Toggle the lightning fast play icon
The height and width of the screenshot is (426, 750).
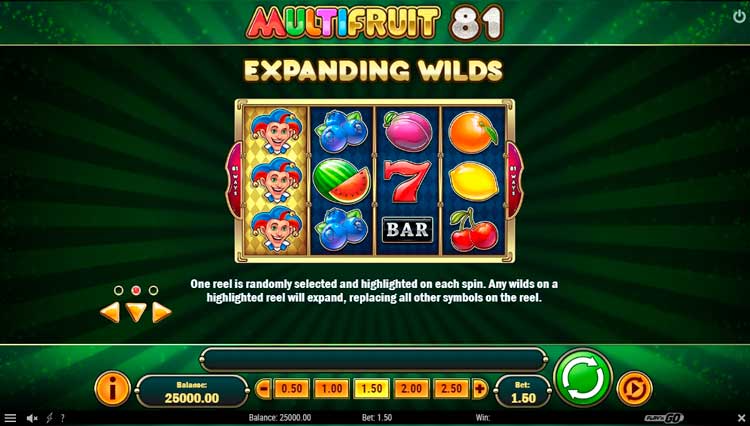[49, 418]
